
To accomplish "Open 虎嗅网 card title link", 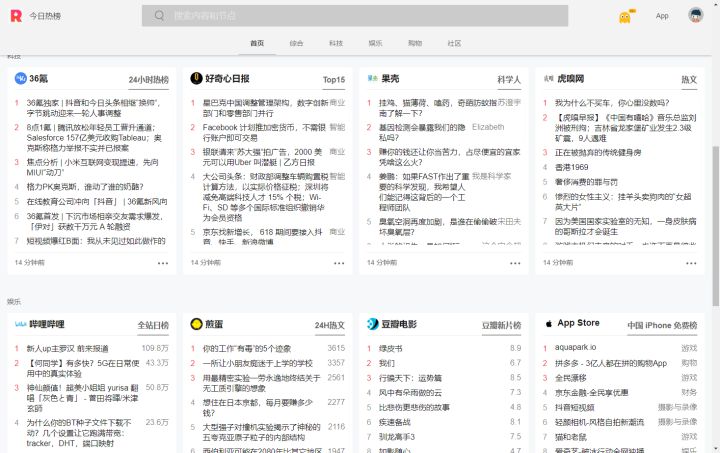I will coord(571,78).
